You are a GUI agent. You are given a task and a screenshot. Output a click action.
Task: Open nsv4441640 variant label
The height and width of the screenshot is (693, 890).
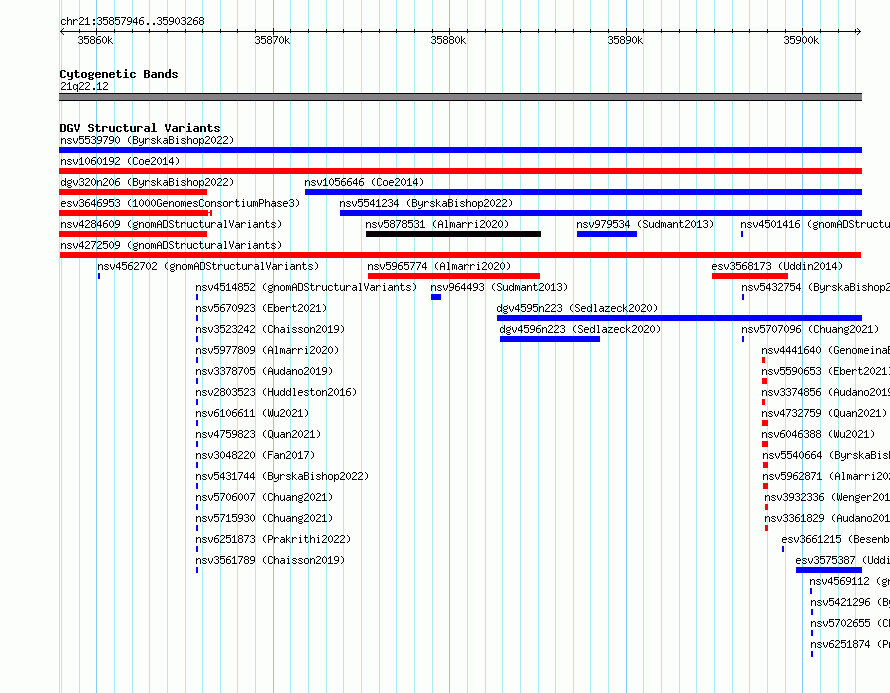point(826,350)
